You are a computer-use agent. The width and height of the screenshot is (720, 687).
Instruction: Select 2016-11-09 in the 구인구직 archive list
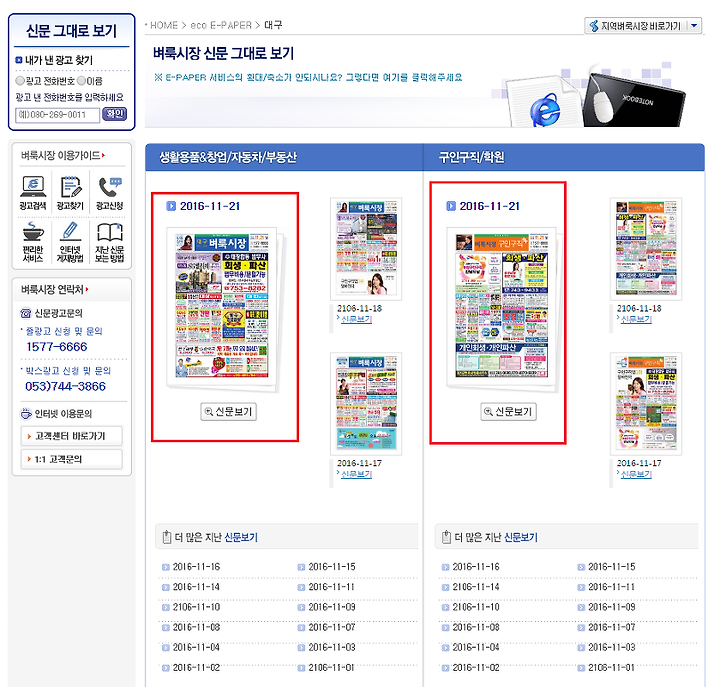[x=612, y=607]
